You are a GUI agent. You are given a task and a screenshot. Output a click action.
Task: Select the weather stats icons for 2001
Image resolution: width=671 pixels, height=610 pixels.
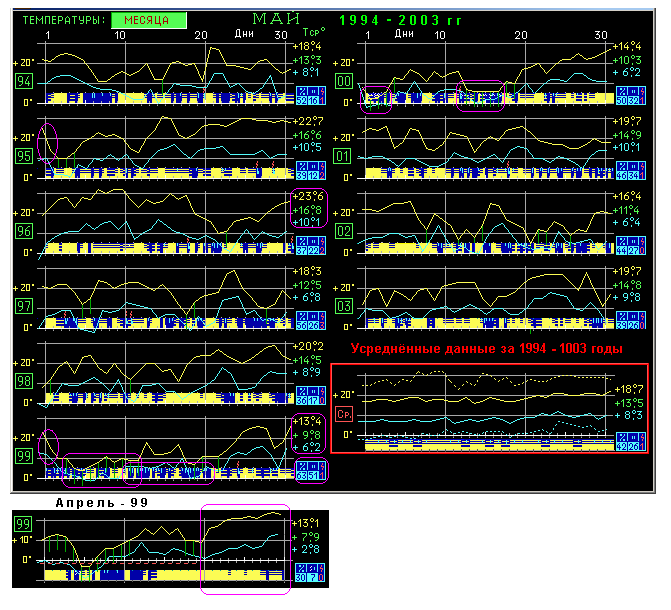click(629, 171)
